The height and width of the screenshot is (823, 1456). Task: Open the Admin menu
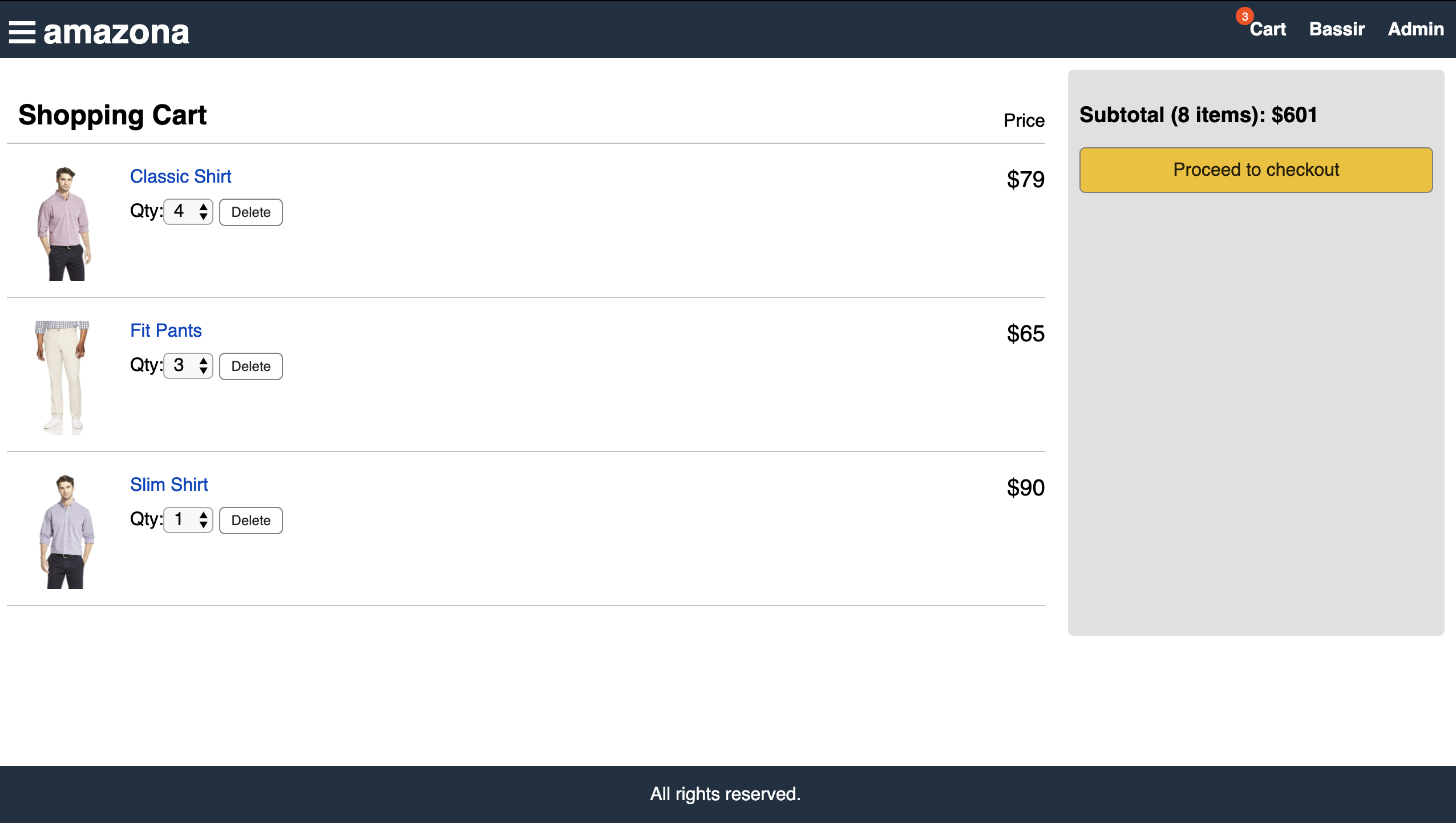click(1416, 29)
